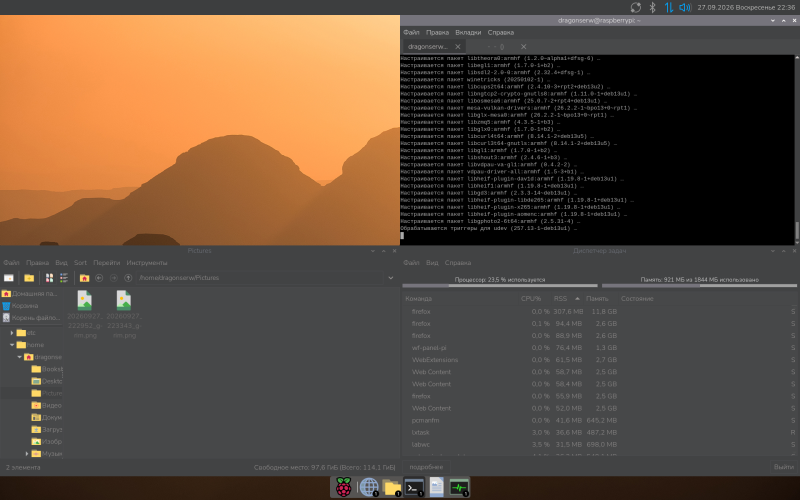Sort processes by Состояние column header
The width and height of the screenshot is (800, 500).
coord(637,298)
